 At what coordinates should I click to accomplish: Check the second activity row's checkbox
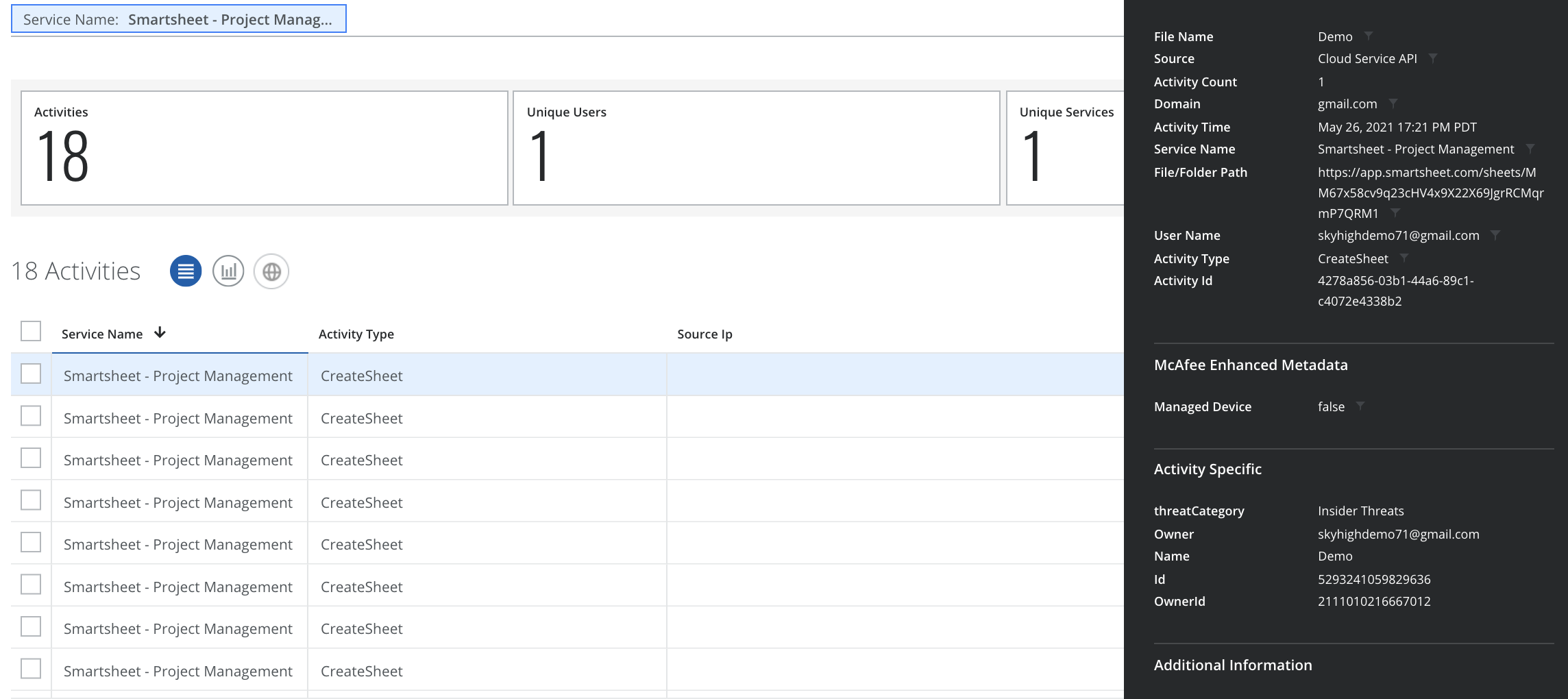31,416
